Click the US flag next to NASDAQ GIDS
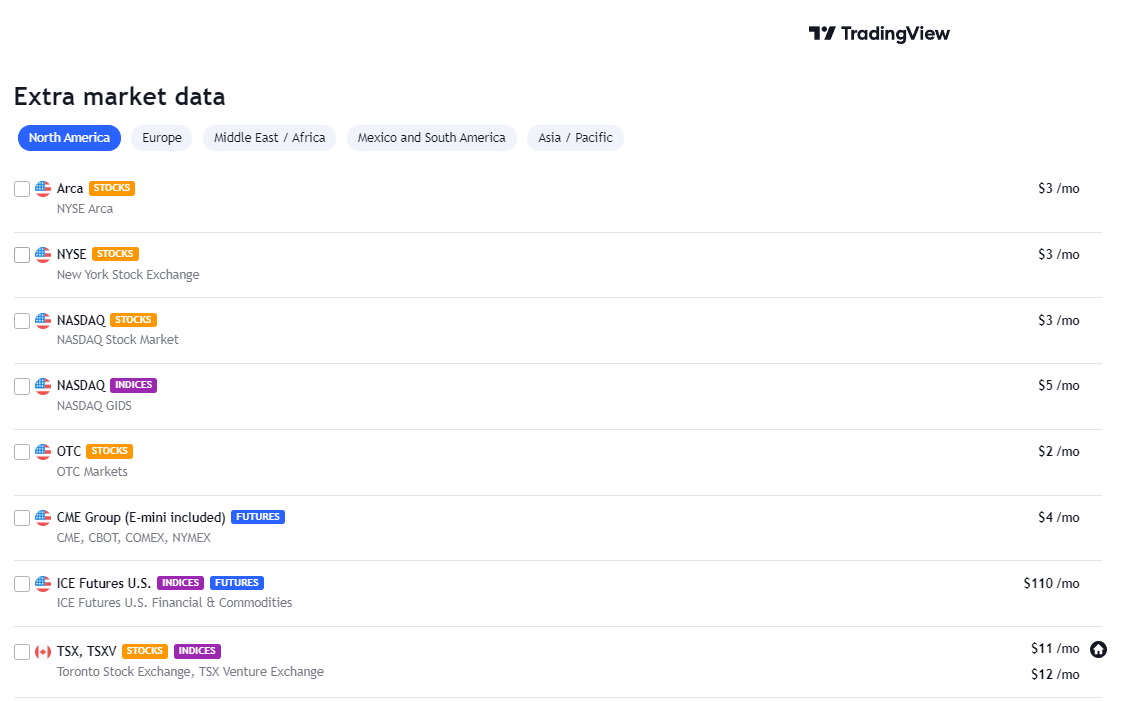The width and height of the screenshot is (1124, 701). click(x=43, y=386)
